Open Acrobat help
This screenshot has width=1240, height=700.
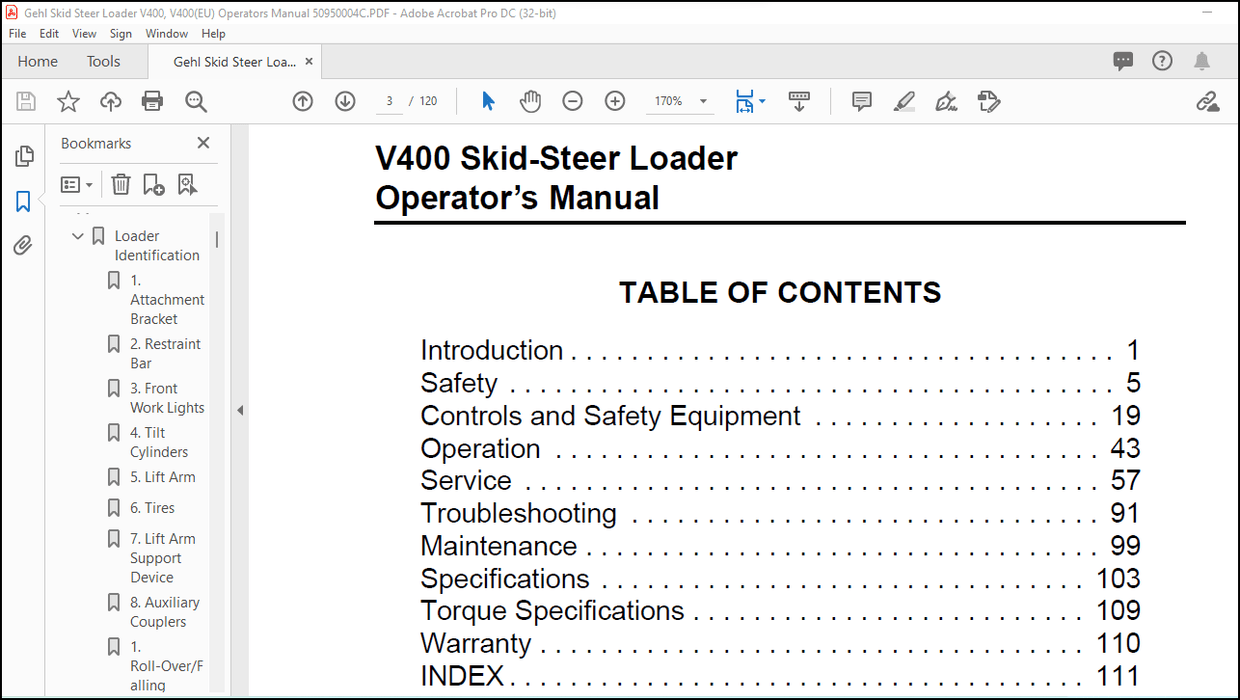pyautogui.click(x=1161, y=60)
